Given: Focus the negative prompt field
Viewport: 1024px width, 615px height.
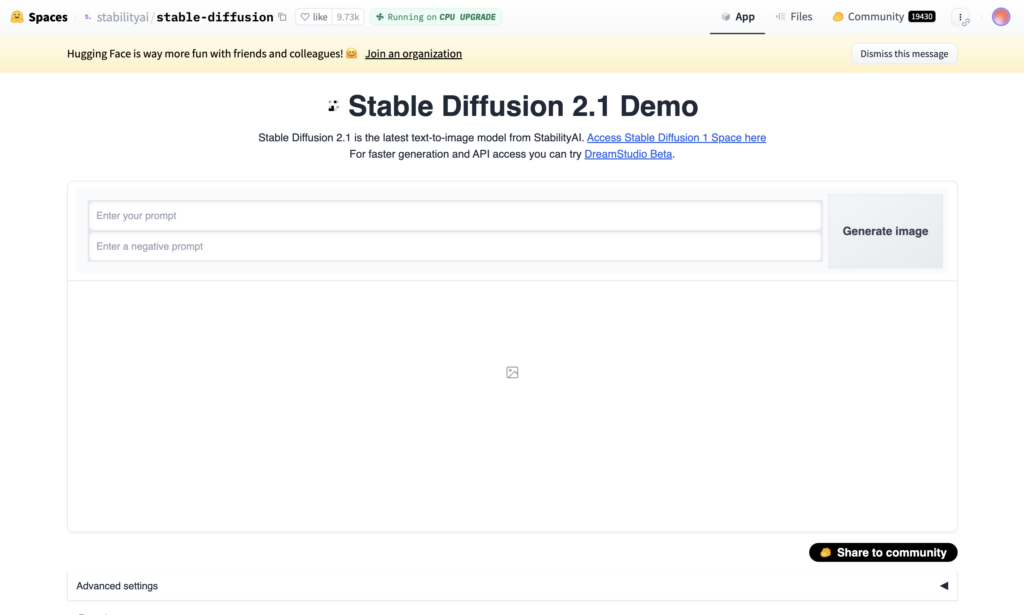Looking at the screenshot, I should click(455, 246).
